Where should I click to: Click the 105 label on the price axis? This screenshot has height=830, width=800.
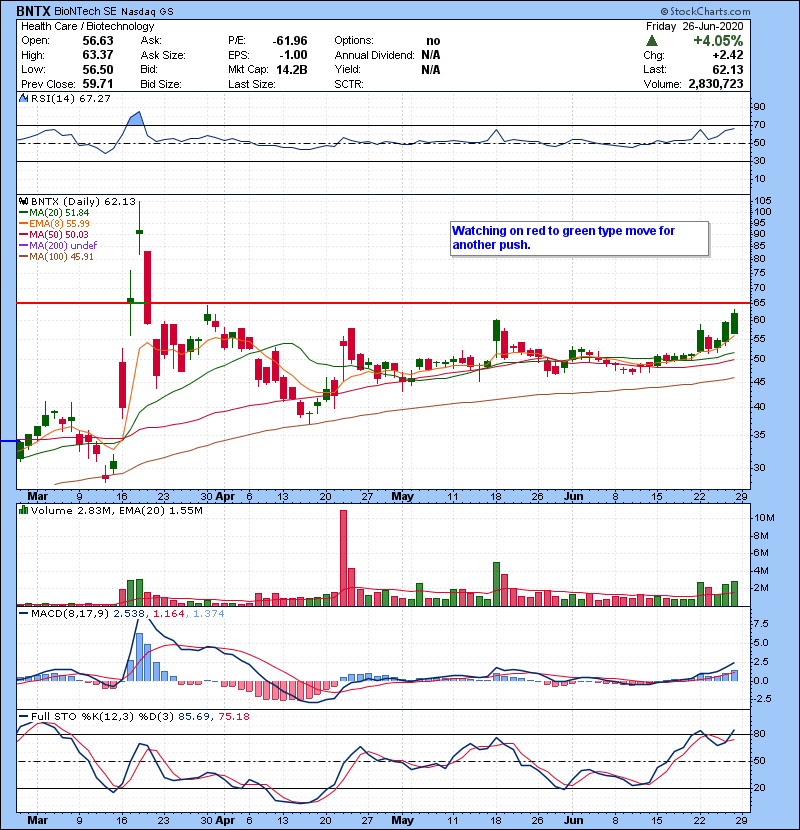point(763,201)
